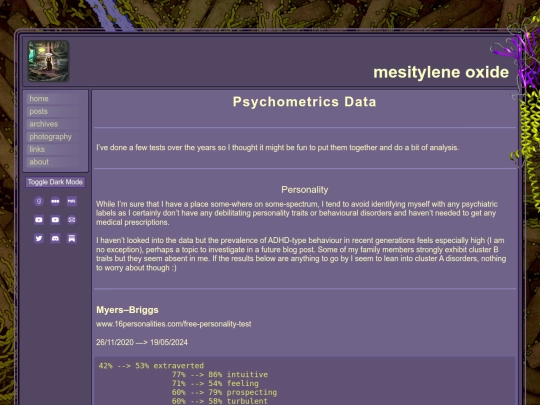The height and width of the screenshot is (405, 540).
Task: Click the '71% --> 54% feeling' line
Action: tap(215, 383)
